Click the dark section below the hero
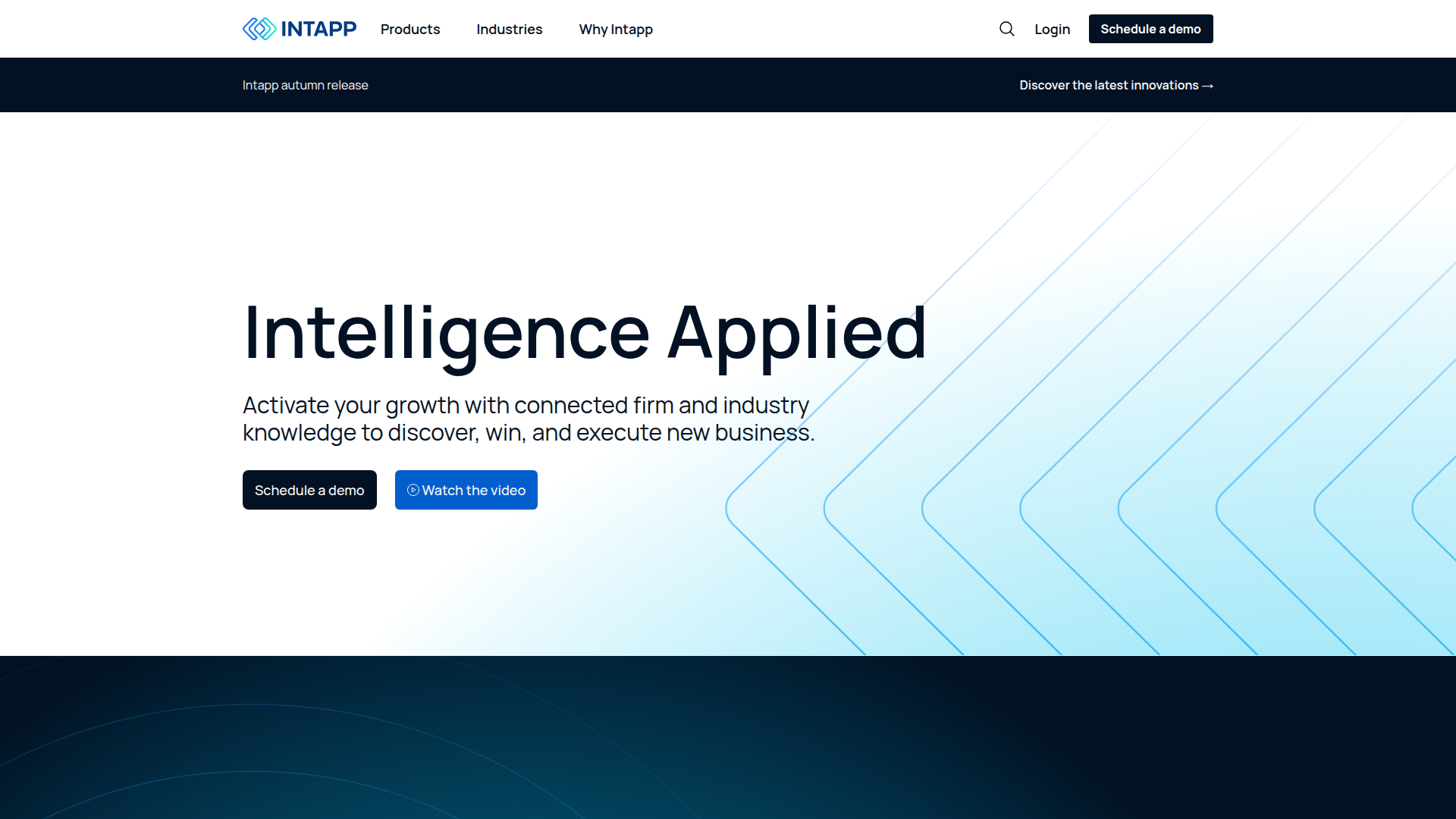This screenshot has width=1456, height=819. click(x=728, y=737)
